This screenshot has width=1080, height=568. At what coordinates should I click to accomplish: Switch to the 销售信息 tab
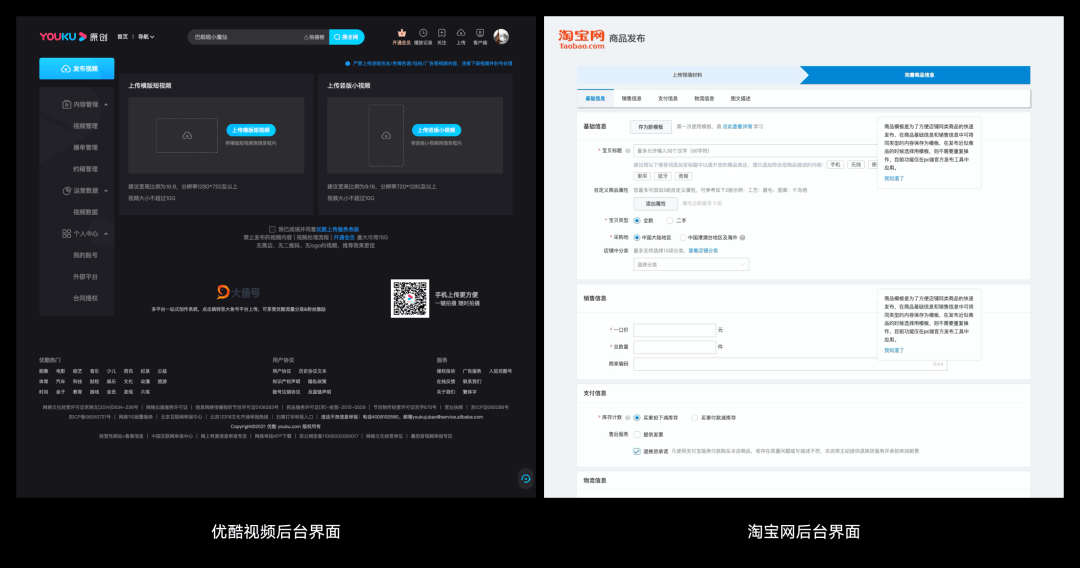(x=632, y=98)
